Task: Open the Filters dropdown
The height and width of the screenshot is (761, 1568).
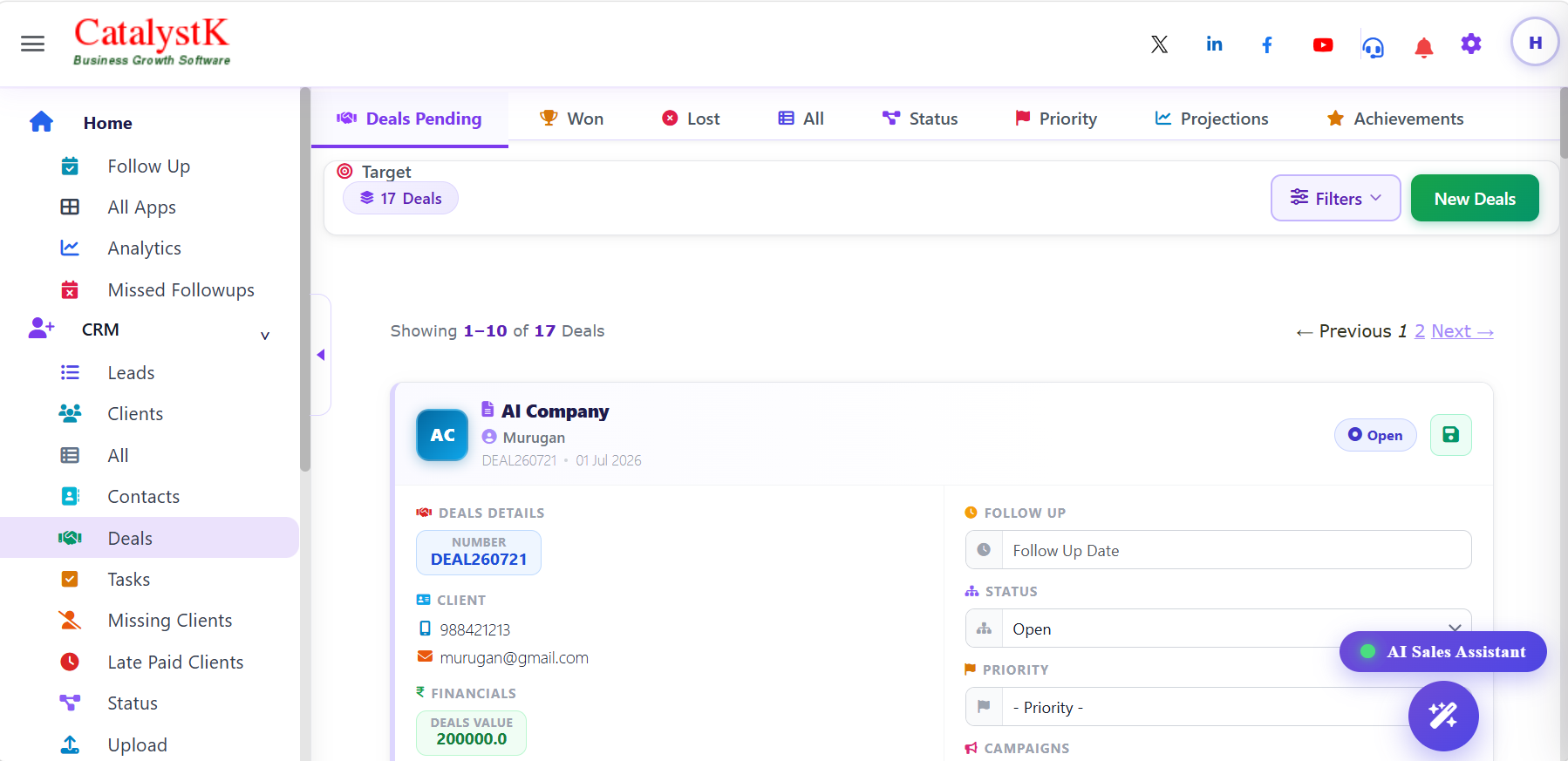Action: [1335, 198]
